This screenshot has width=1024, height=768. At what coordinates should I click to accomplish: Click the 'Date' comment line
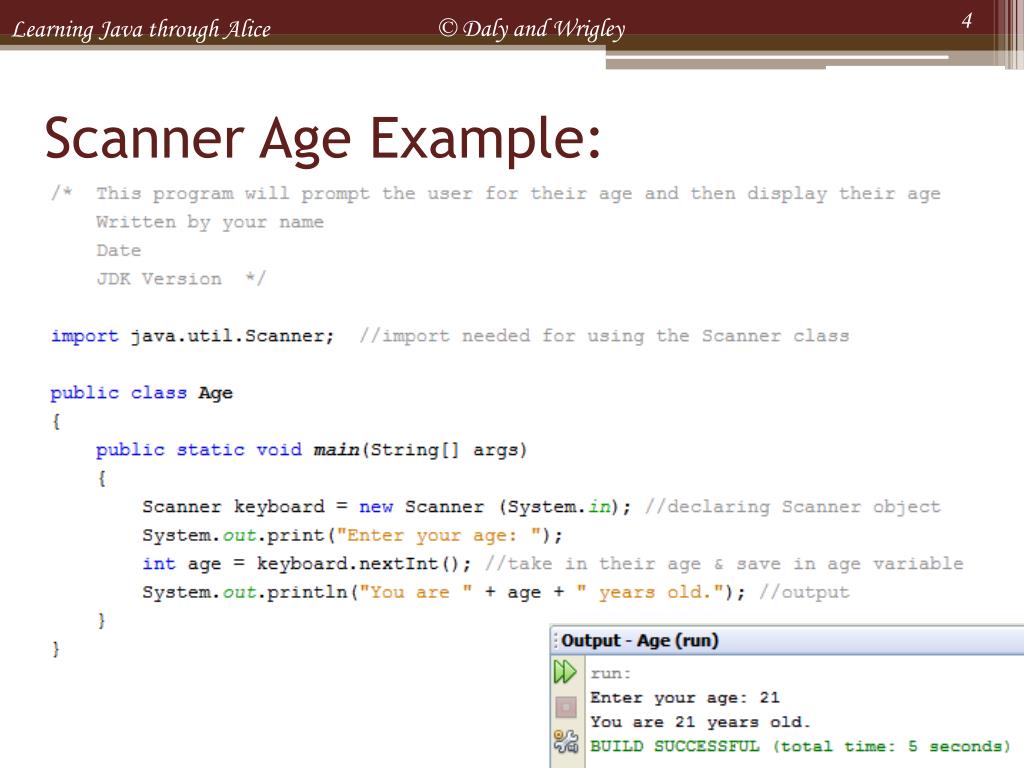(x=119, y=251)
